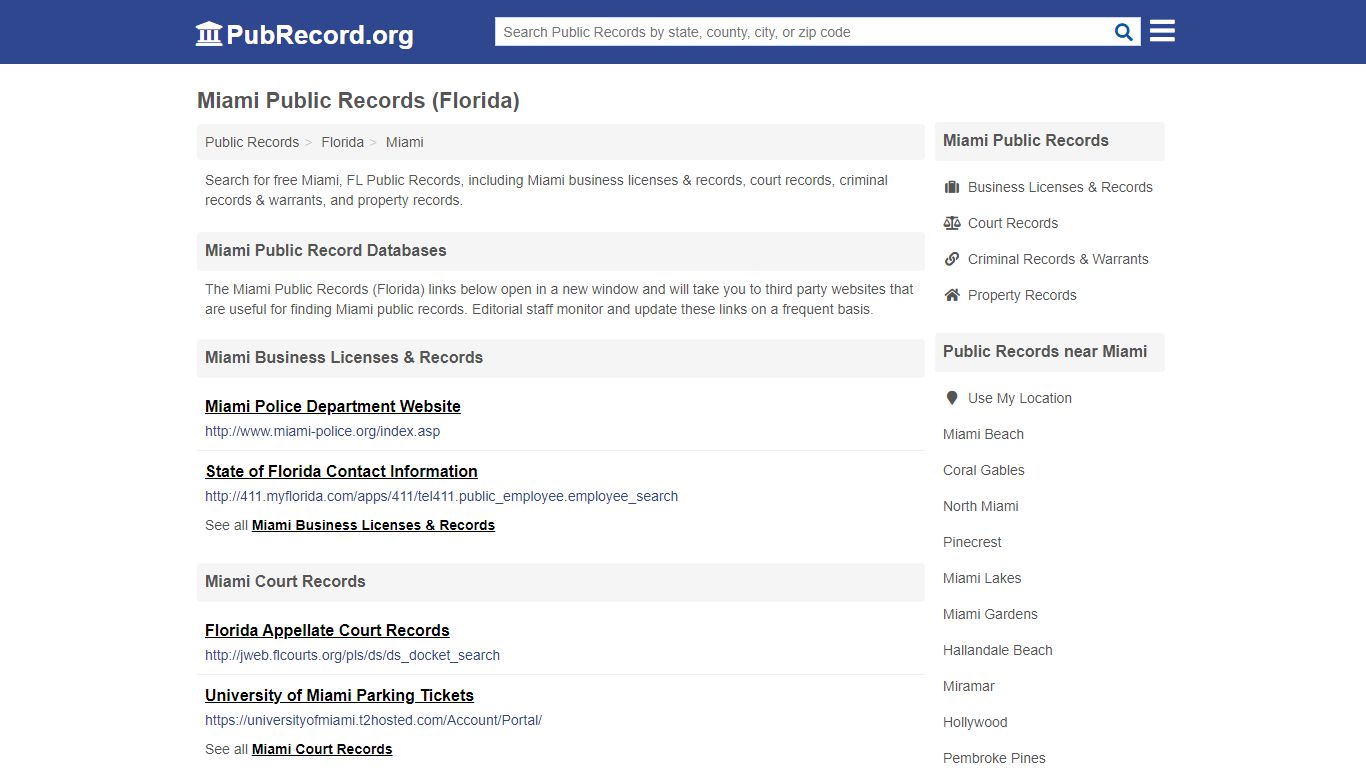The image size is (1366, 768).
Task: Go to Hollywood records
Action: point(975,722)
